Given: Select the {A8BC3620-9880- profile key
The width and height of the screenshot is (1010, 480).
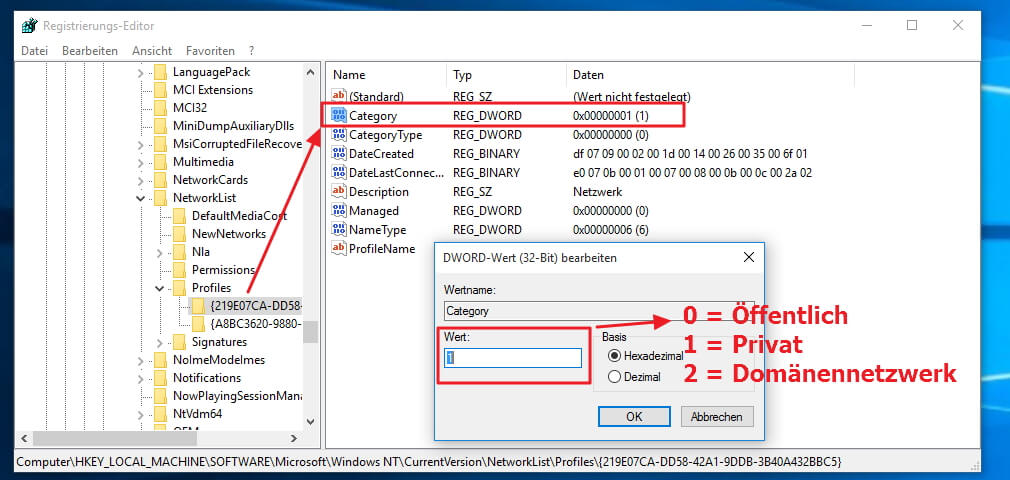Looking at the screenshot, I should [x=256, y=323].
